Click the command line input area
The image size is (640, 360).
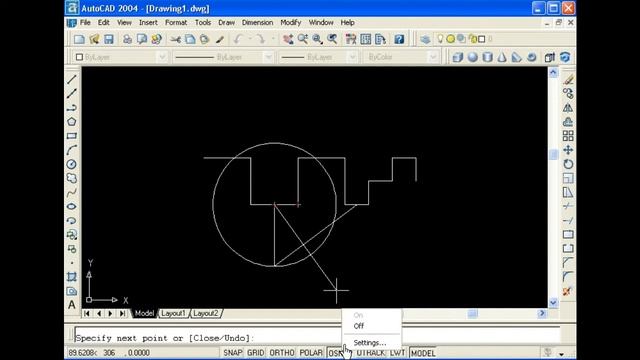tap(318, 334)
